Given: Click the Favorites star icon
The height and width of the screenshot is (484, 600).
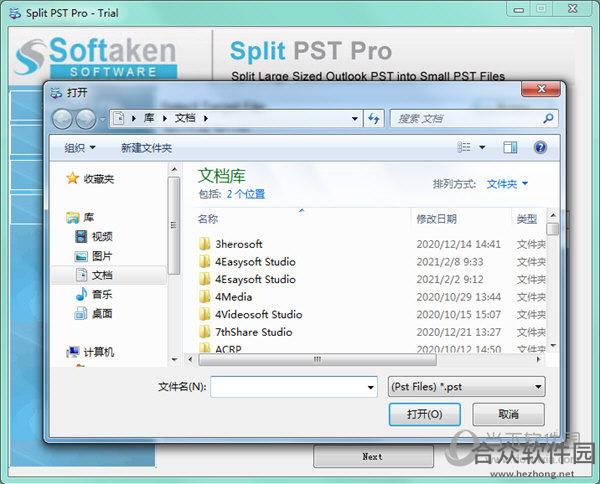Looking at the screenshot, I should point(72,178).
